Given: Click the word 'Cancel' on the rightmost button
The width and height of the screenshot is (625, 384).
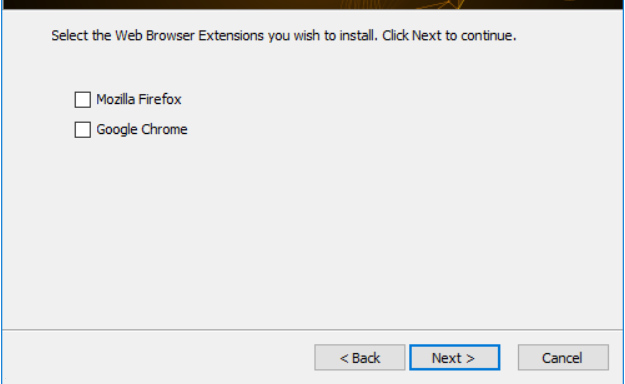Looking at the screenshot, I should (562, 358).
